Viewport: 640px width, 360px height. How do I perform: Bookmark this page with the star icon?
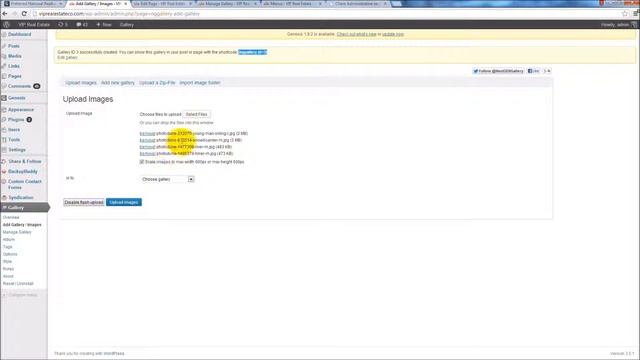pos(624,13)
